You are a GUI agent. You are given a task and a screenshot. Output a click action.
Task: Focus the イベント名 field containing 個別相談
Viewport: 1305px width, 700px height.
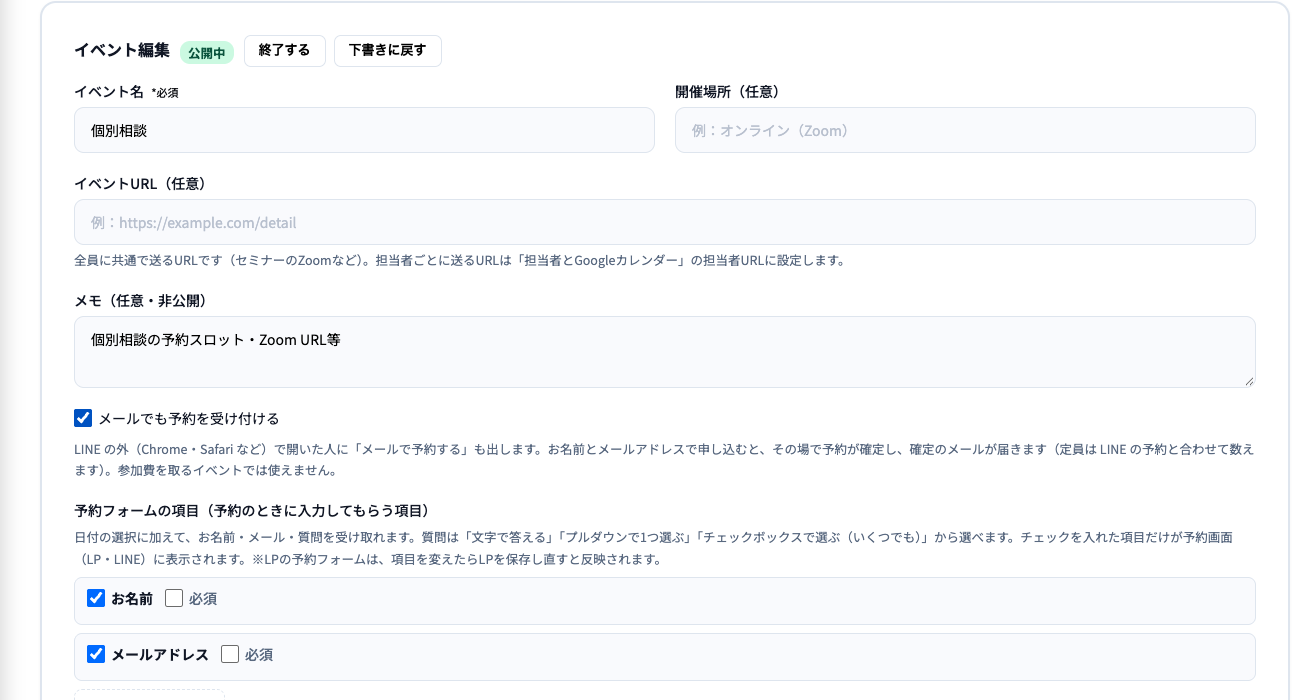(x=364, y=130)
